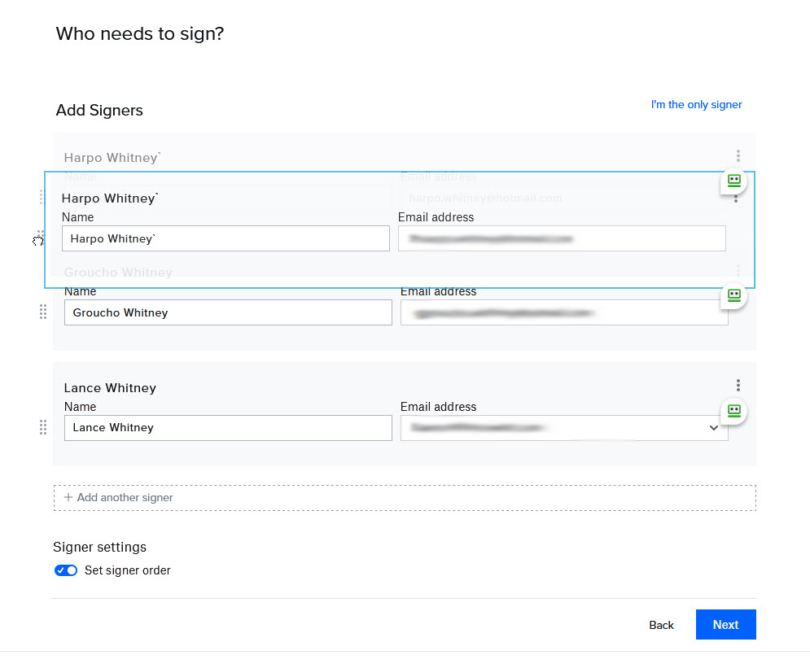Click inside Harpo Whitney's name field
This screenshot has width=810, height=668.
pyautogui.click(x=225, y=238)
